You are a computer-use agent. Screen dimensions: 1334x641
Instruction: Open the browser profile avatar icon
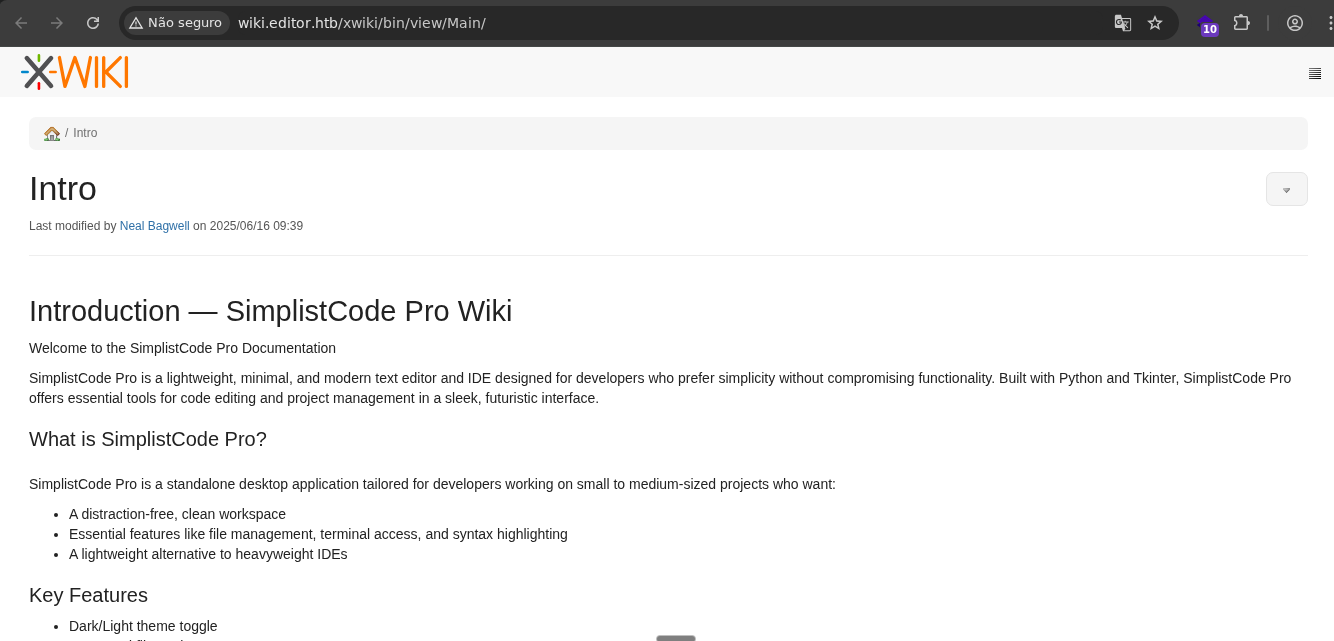click(1295, 23)
